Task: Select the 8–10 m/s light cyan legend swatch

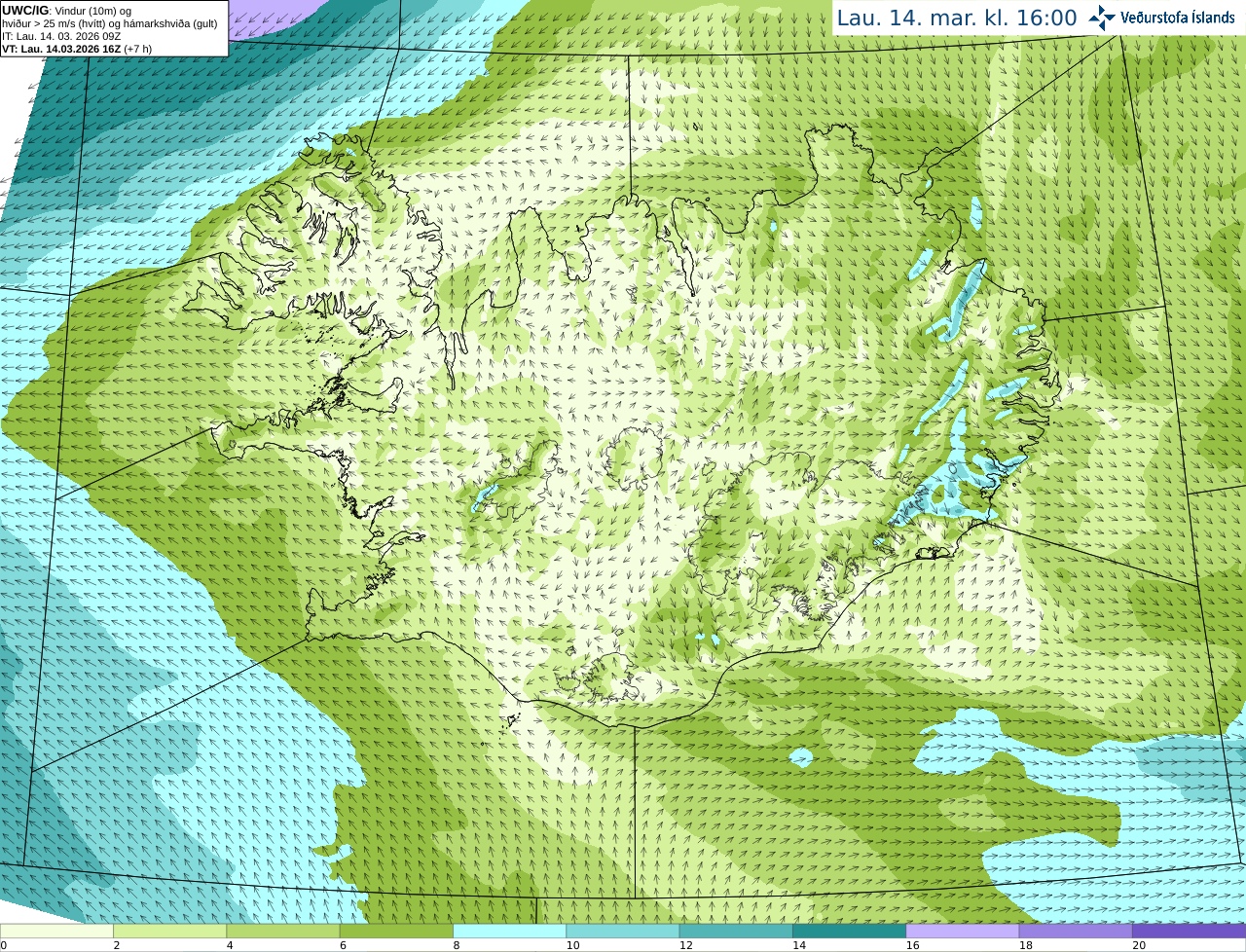Action: coord(510,932)
